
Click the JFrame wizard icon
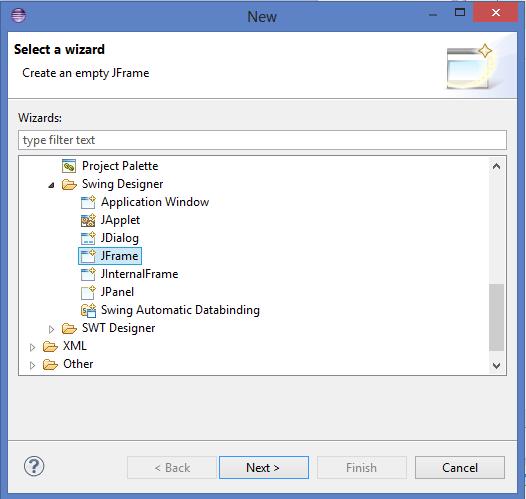[88, 256]
